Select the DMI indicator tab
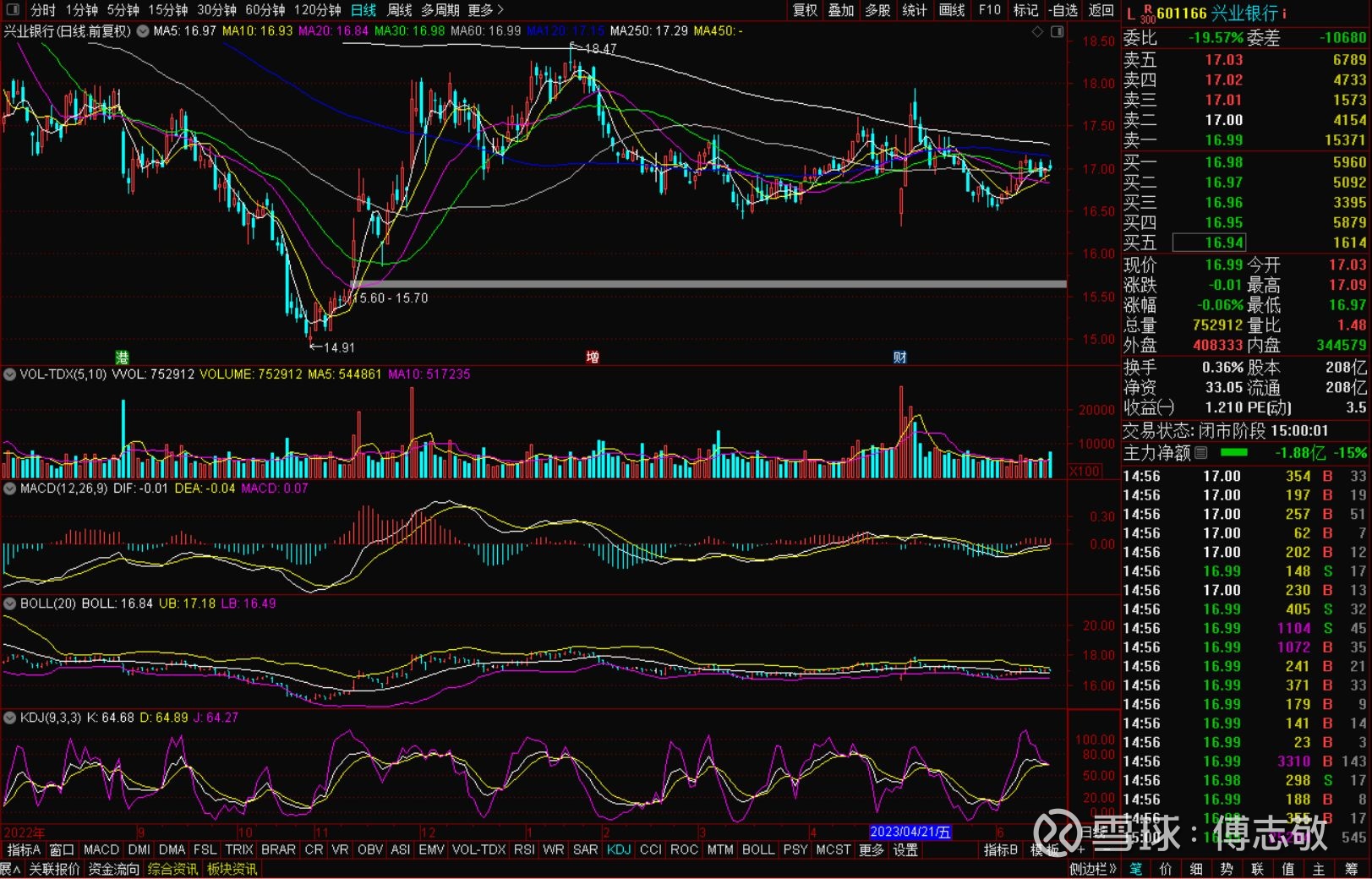 pyautogui.click(x=139, y=849)
